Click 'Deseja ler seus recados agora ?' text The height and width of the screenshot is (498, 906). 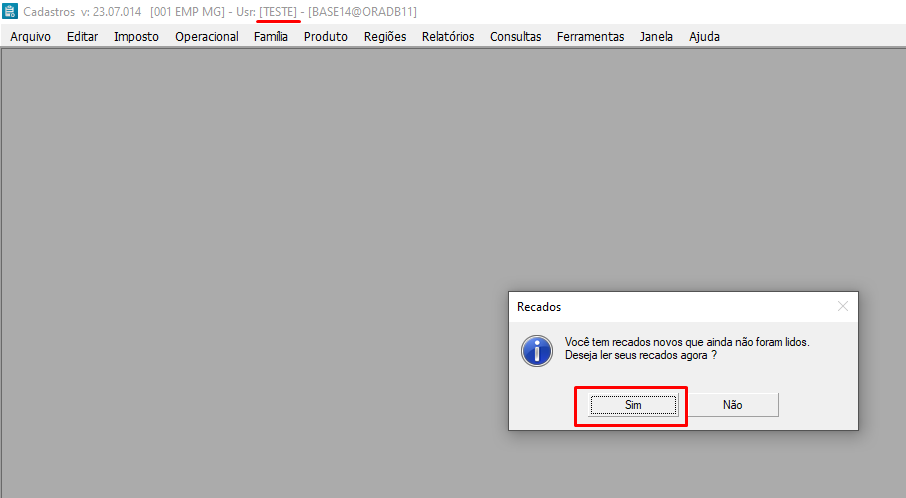[x=641, y=355]
